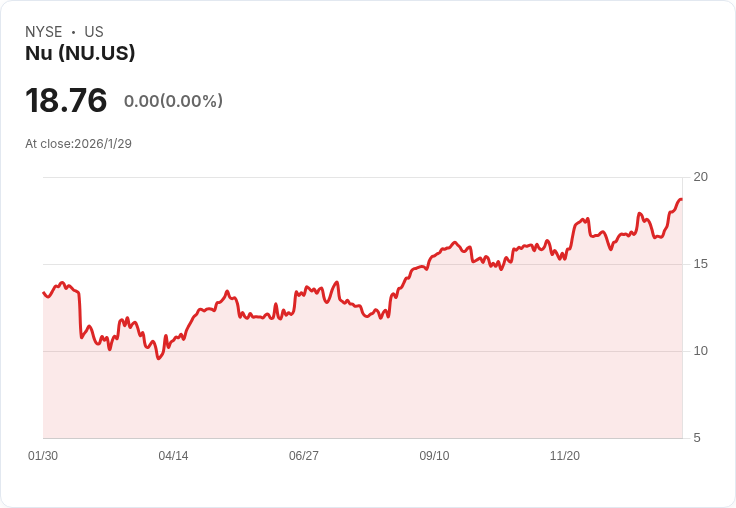The width and height of the screenshot is (736, 508).
Task: Click the price line's final right endpoint
Action: click(681, 200)
